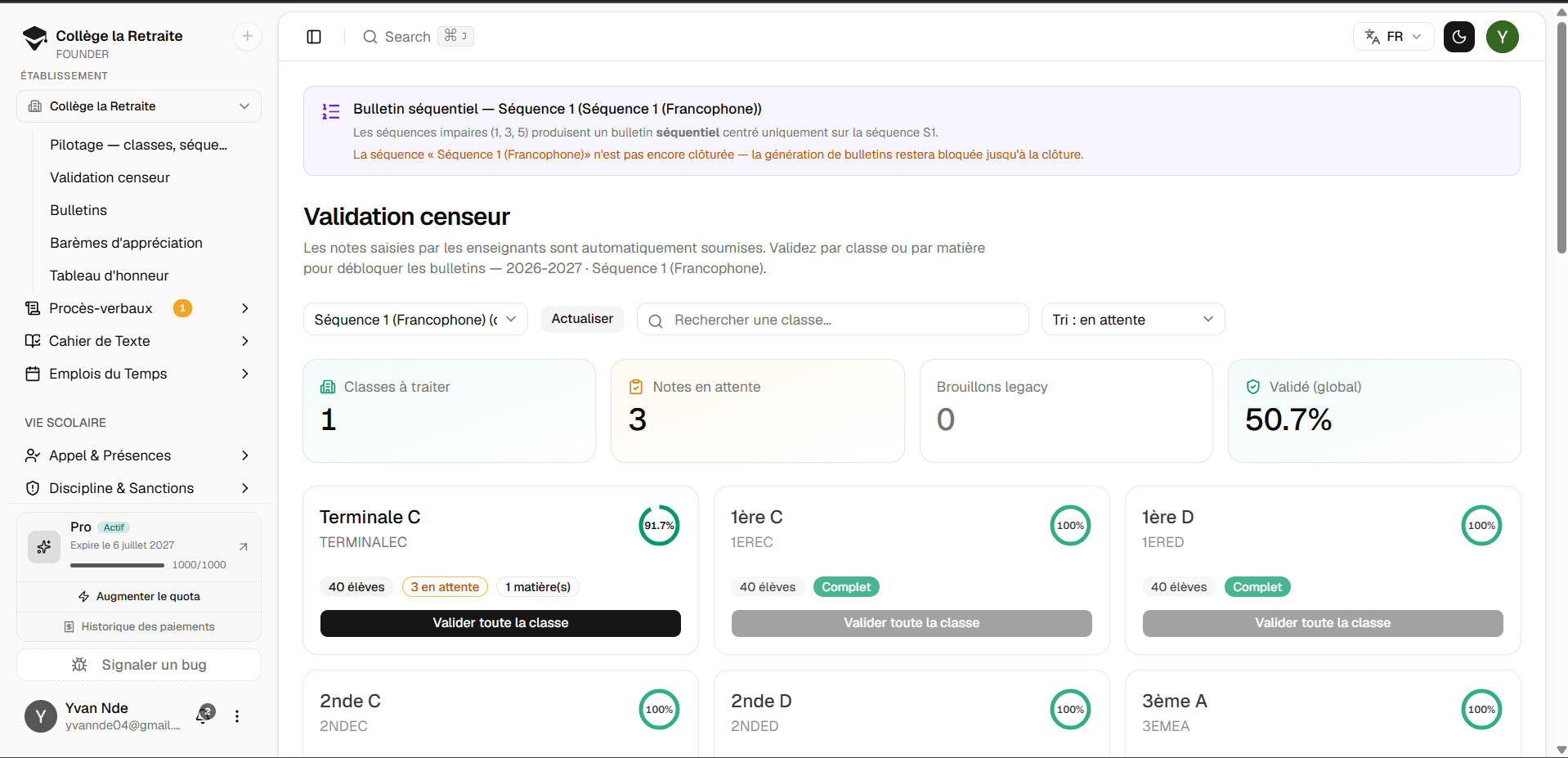Click the Collège la Retraite graduation cap logo
The width and height of the screenshot is (1568, 758).
[x=35, y=38]
